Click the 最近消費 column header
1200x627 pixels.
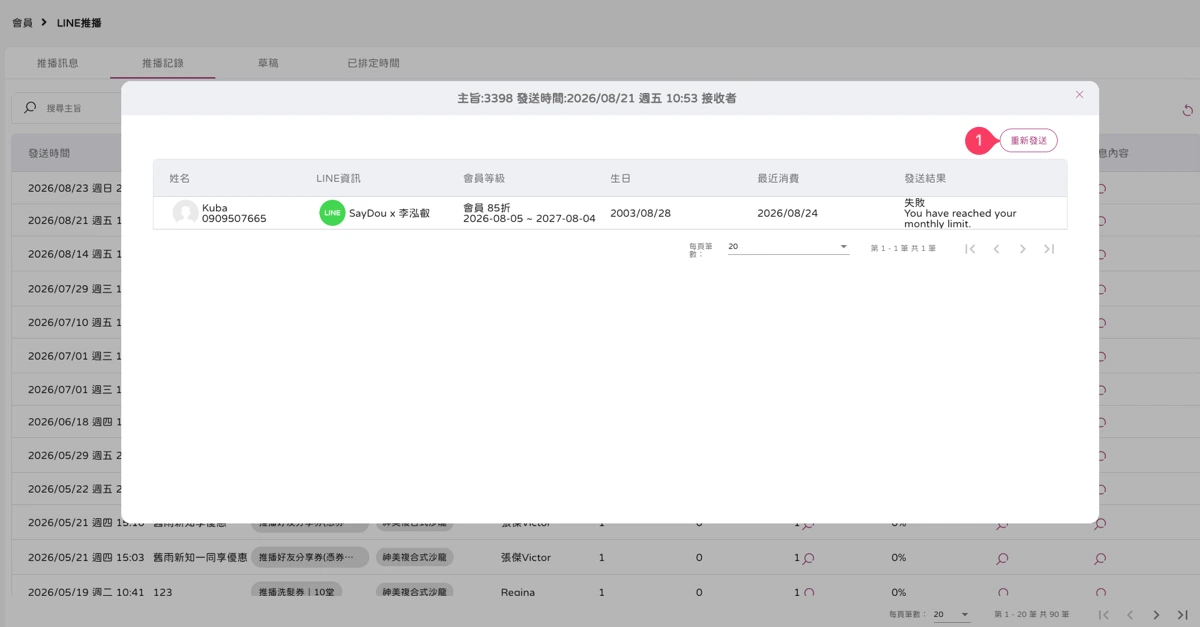click(778, 178)
